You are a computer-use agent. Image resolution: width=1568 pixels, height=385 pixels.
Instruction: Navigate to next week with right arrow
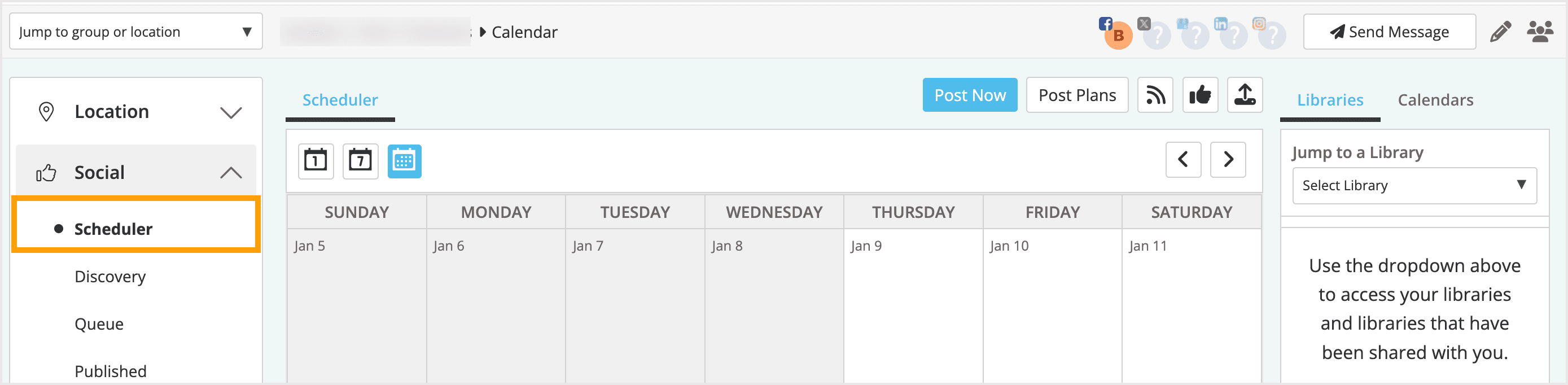click(1228, 160)
